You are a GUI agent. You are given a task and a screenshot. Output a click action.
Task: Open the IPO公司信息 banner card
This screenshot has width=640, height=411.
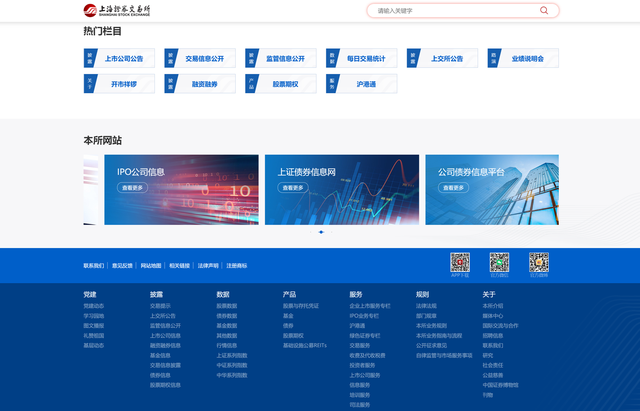click(181, 190)
